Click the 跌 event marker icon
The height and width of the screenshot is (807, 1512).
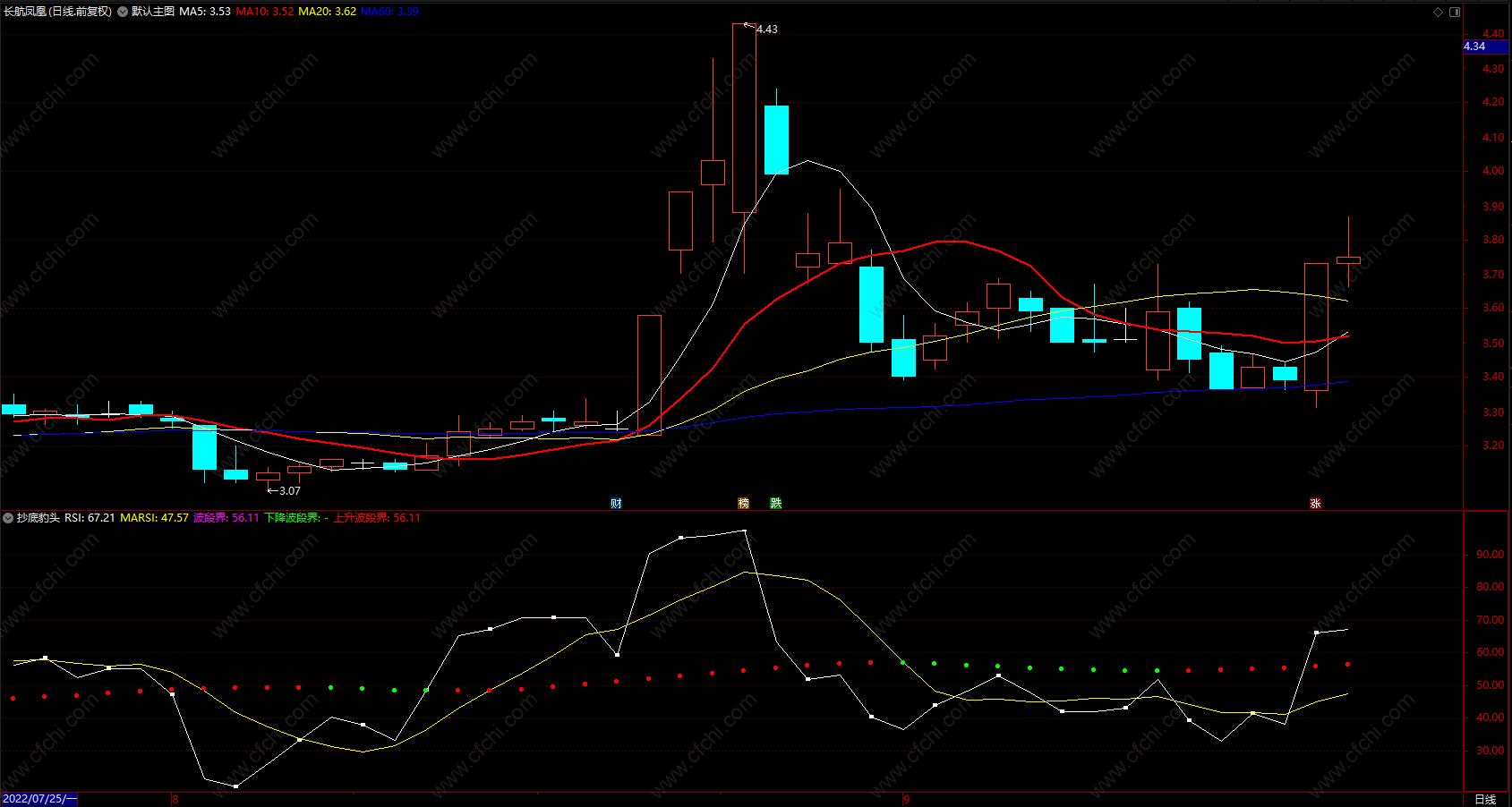click(x=775, y=504)
